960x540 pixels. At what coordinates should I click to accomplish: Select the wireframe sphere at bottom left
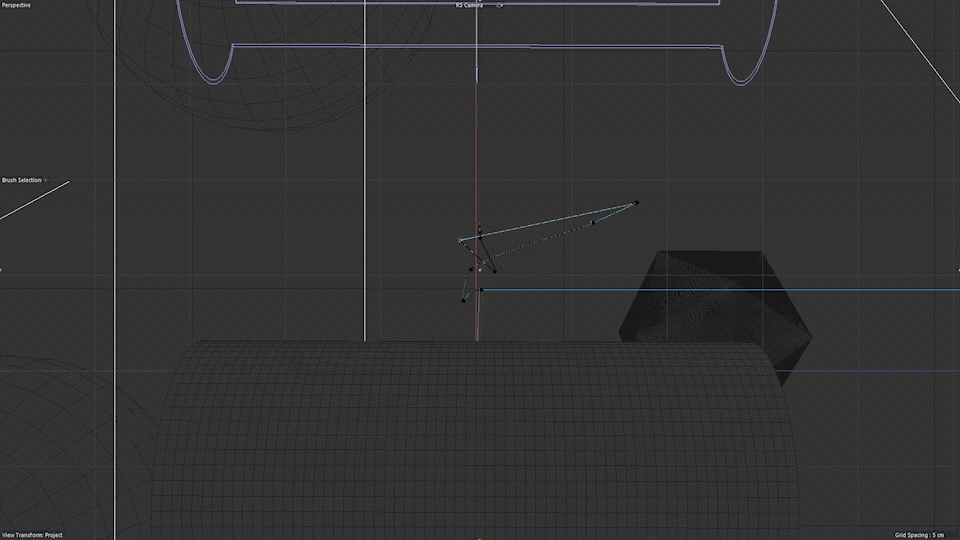[60, 440]
